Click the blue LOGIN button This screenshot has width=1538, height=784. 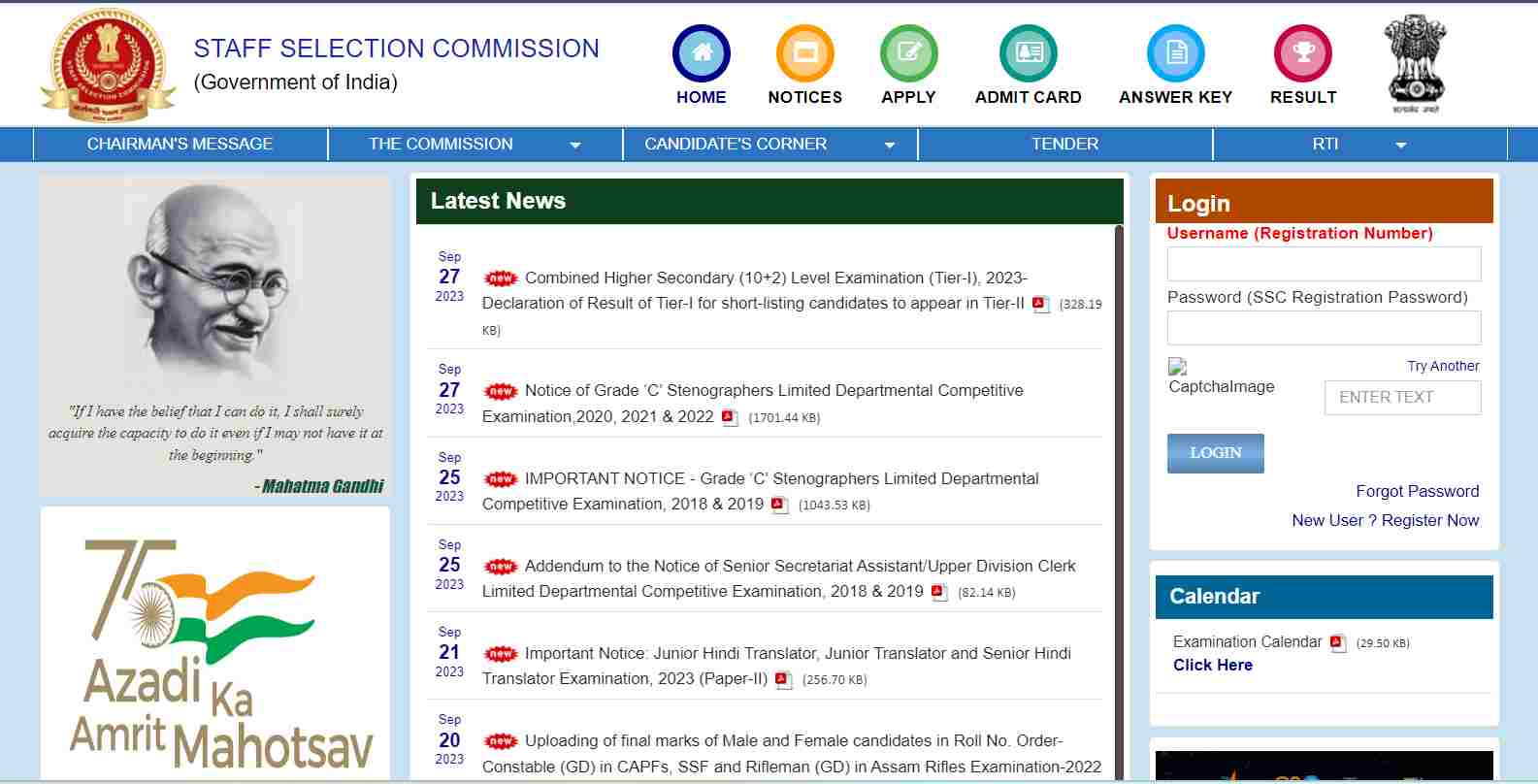pyautogui.click(x=1215, y=453)
